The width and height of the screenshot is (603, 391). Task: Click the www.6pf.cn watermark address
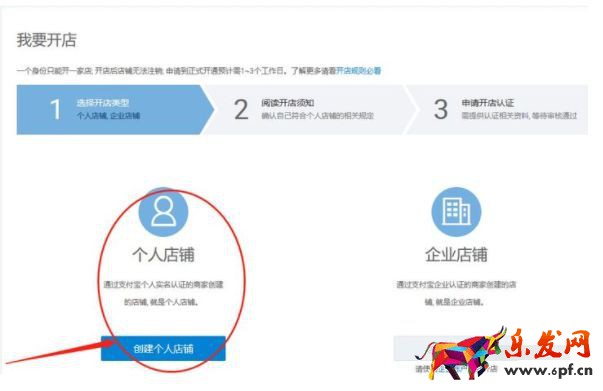(549, 371)
